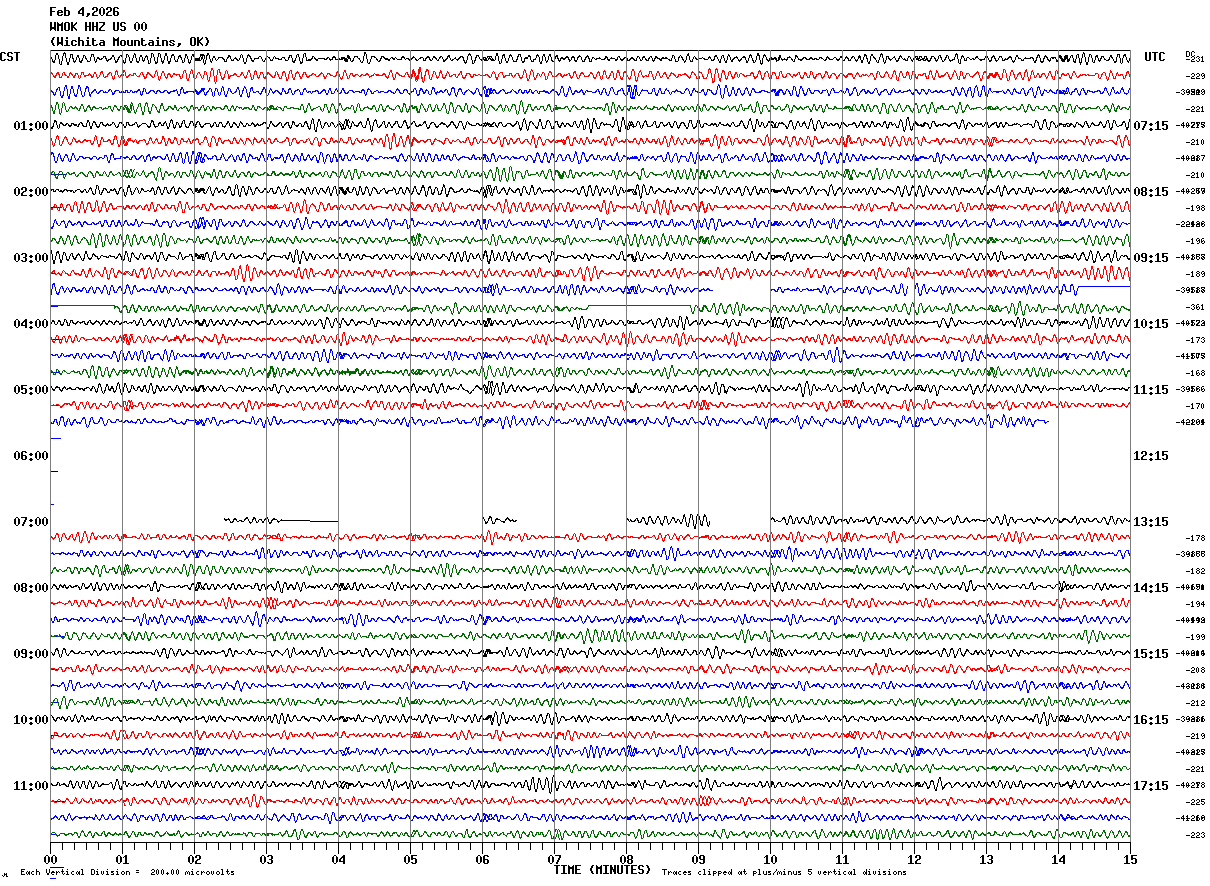
Task: Click the '08' minute tick label
Action: 626,859
